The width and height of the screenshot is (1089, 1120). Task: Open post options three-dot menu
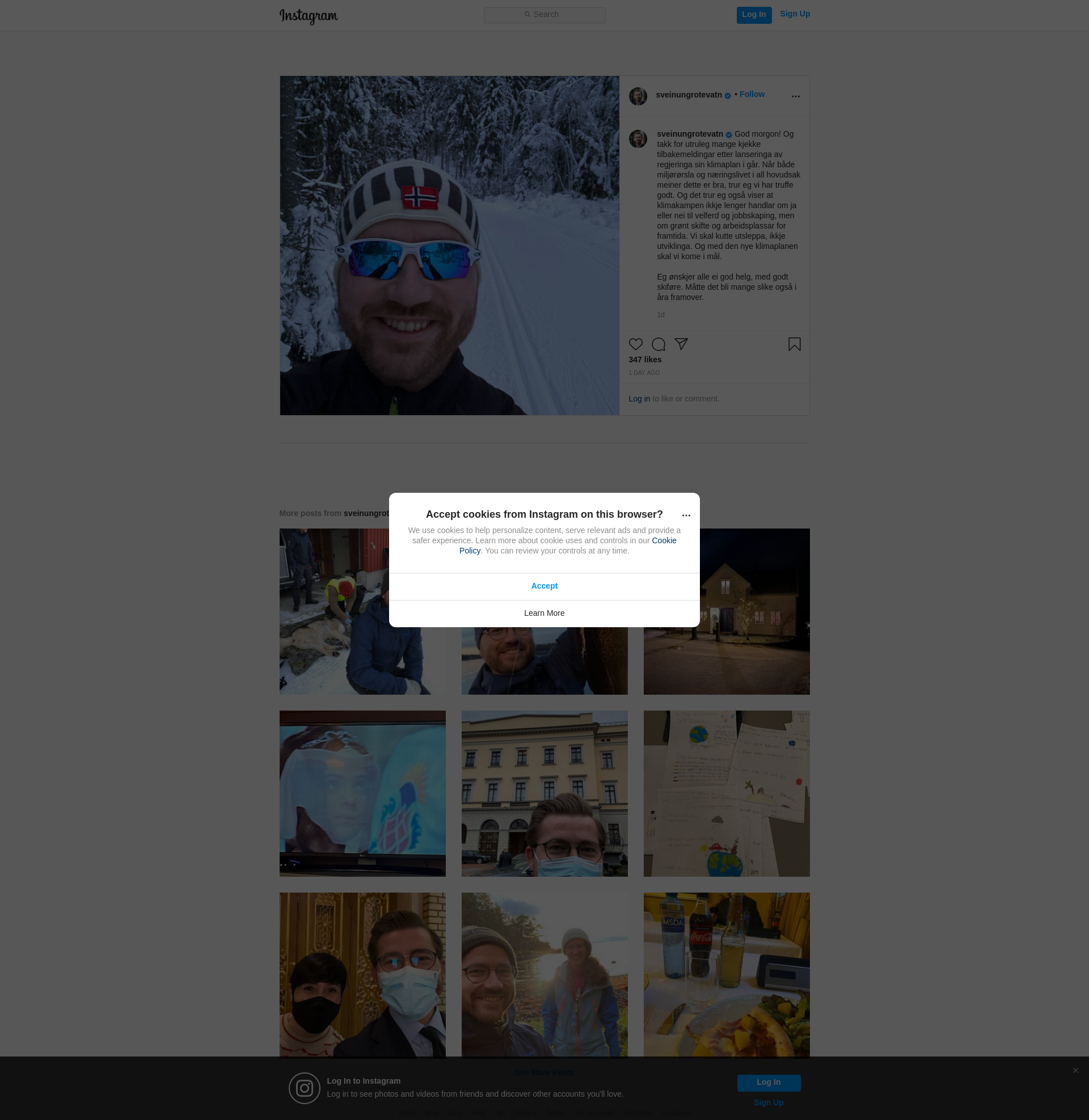click(x=795, y=96)
